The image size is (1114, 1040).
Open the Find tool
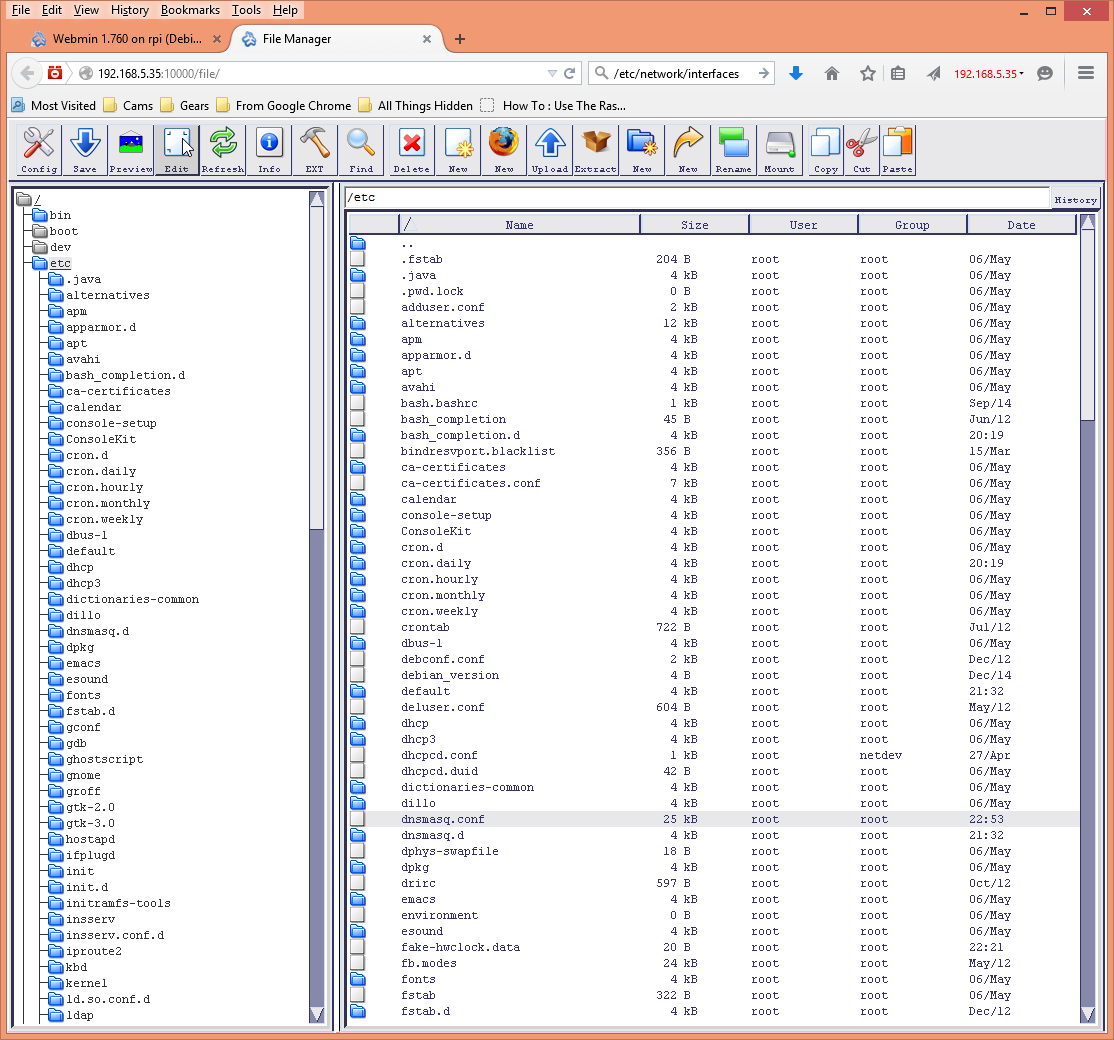360,149
